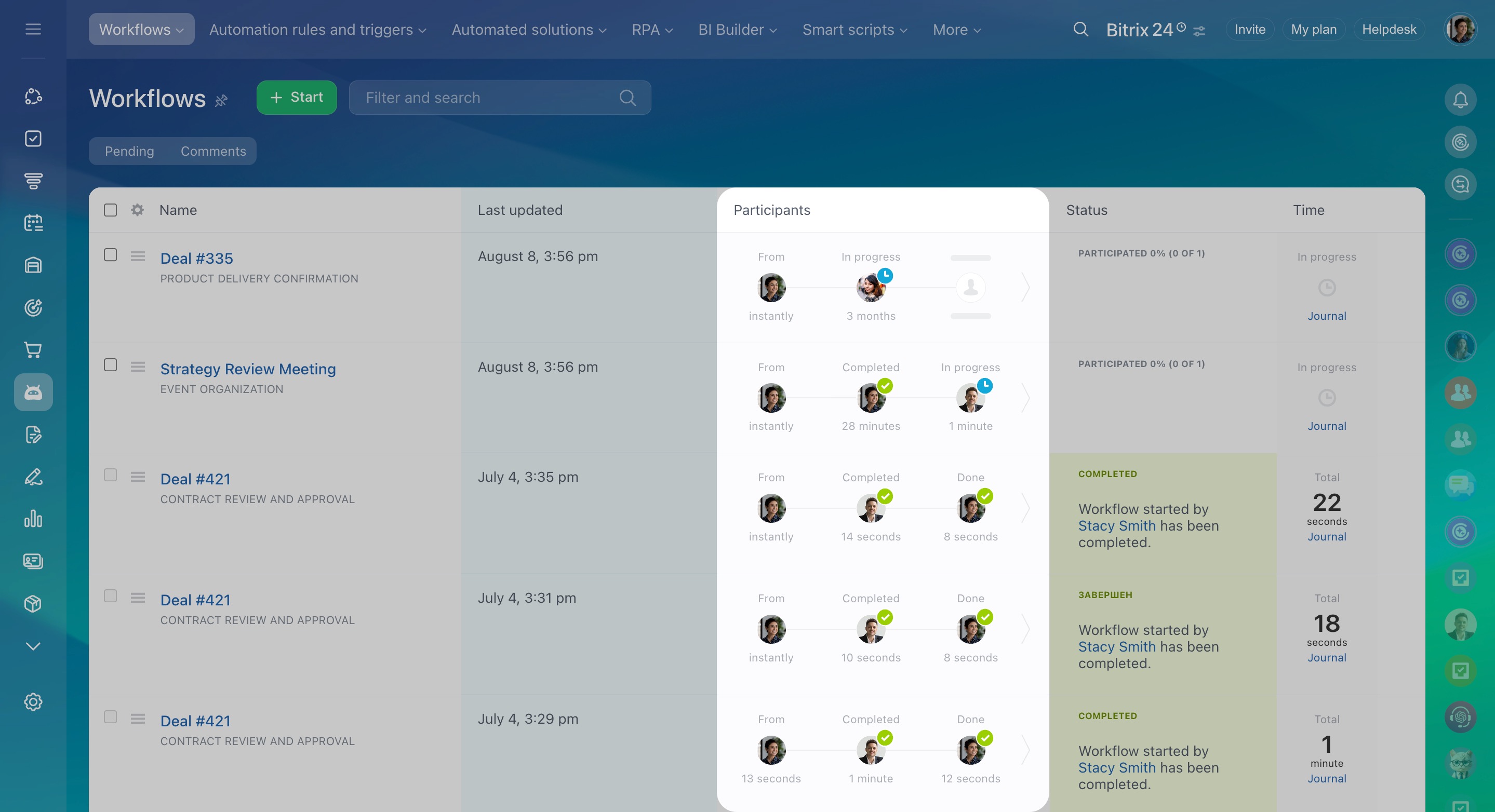Image resolution: width=1495 pixels, height=812 pixels.
Task: Open the calendar sidebar icon
Action: point(33,223)
